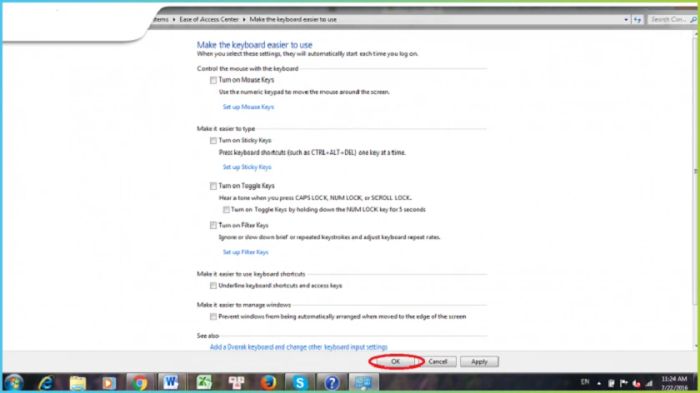The width and height of the screenshot is (700, 393).
Task: Click the Cancel button
Action: click(x=438, y=362)
